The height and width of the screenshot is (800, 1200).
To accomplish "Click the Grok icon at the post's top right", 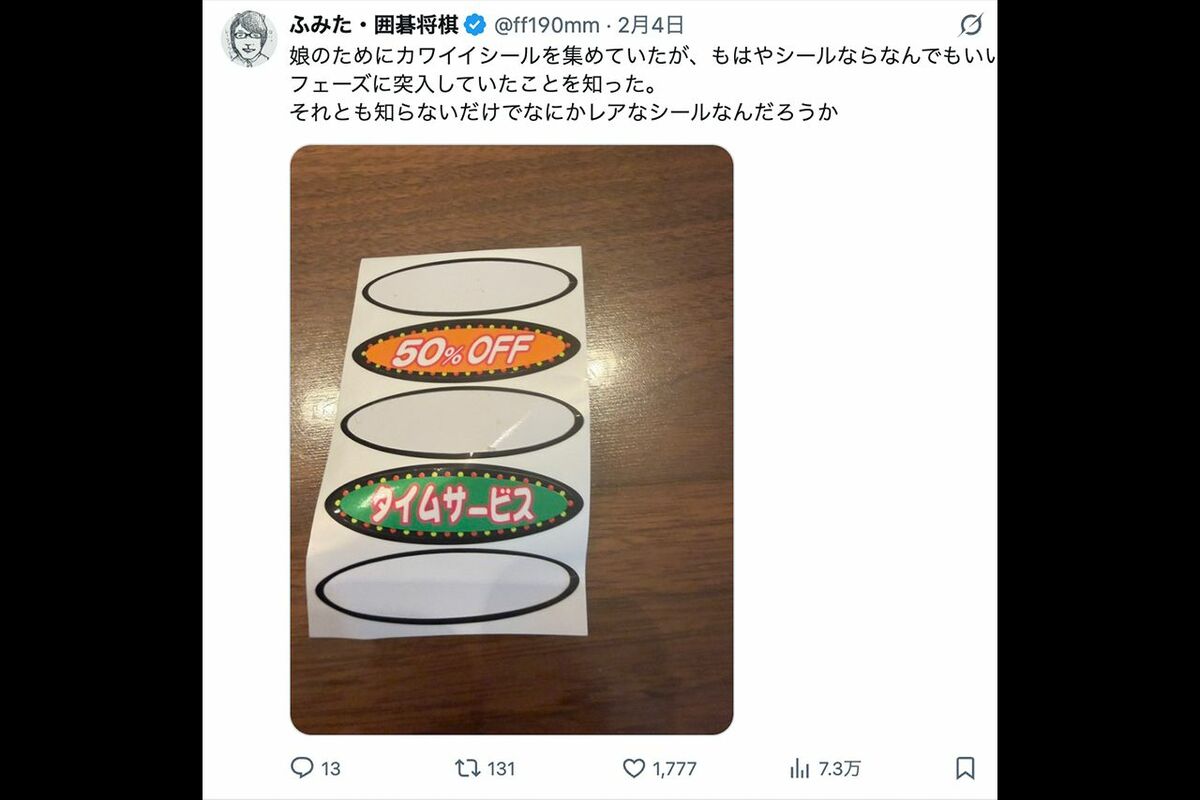I will [x=970, y=25].
